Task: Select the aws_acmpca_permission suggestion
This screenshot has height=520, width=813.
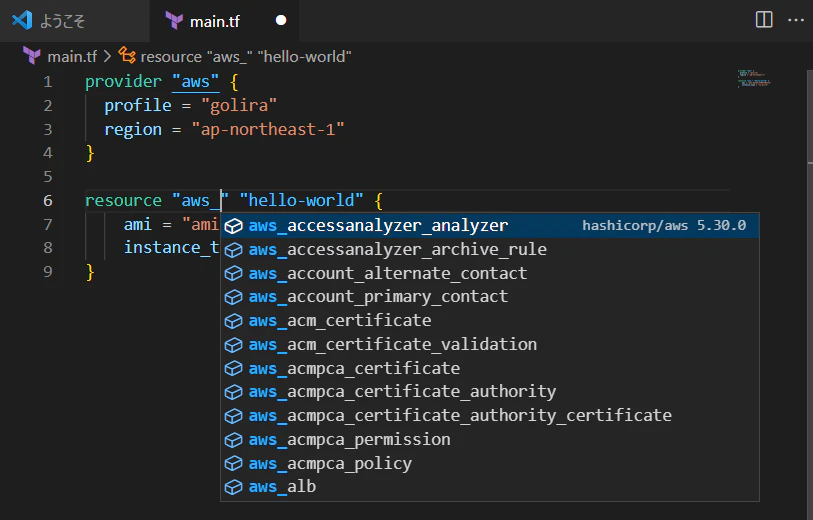Action: coord(490,440)
